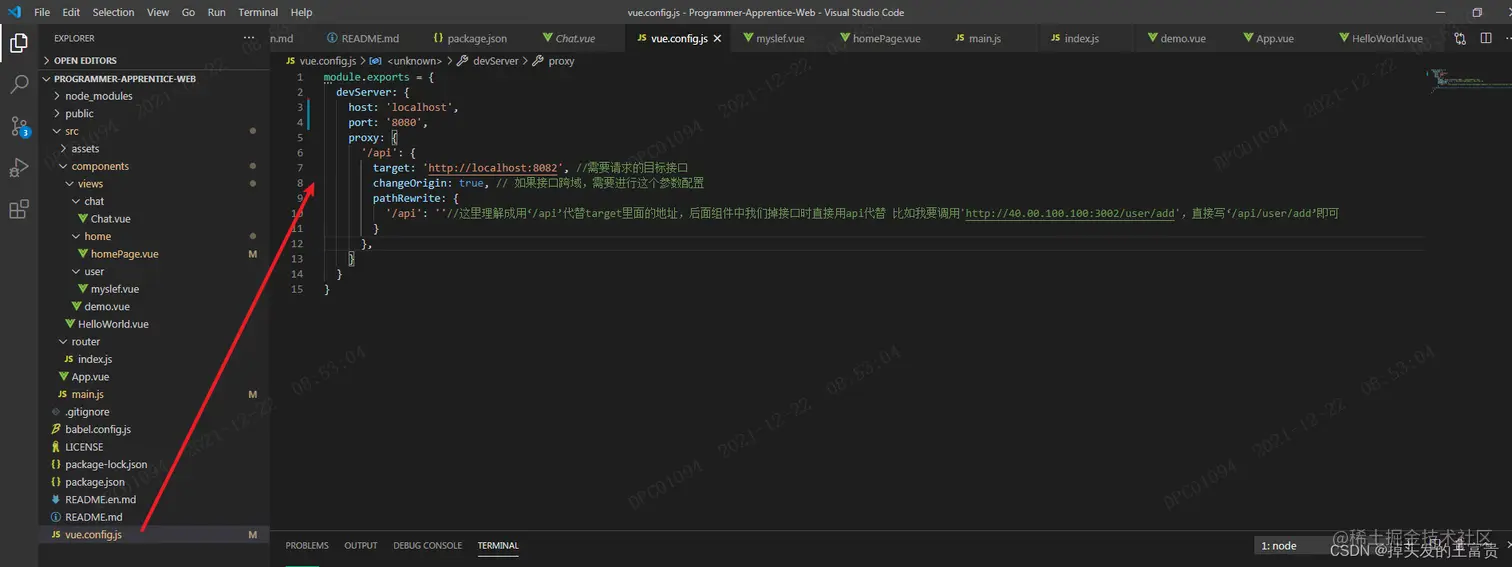This screenshot has height=567, width=1512.
Task: Open the Help menu
Action: click(x=301, y=12)
